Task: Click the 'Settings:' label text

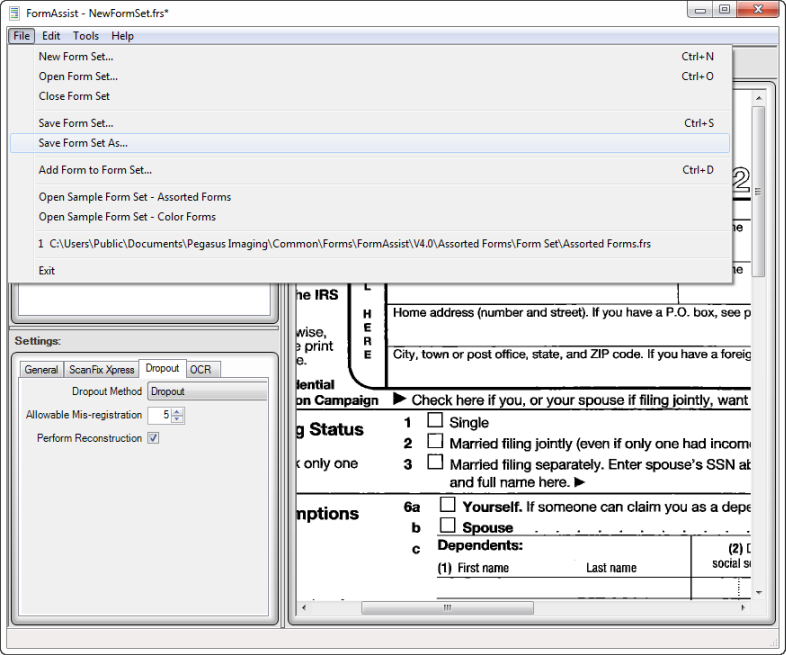Action: [38, 341]
